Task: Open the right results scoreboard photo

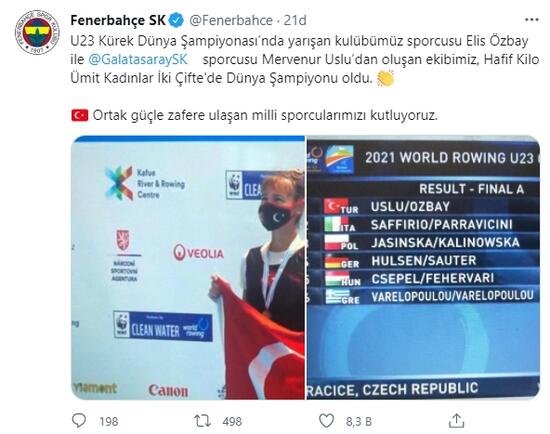Action: tap(423, 267)
